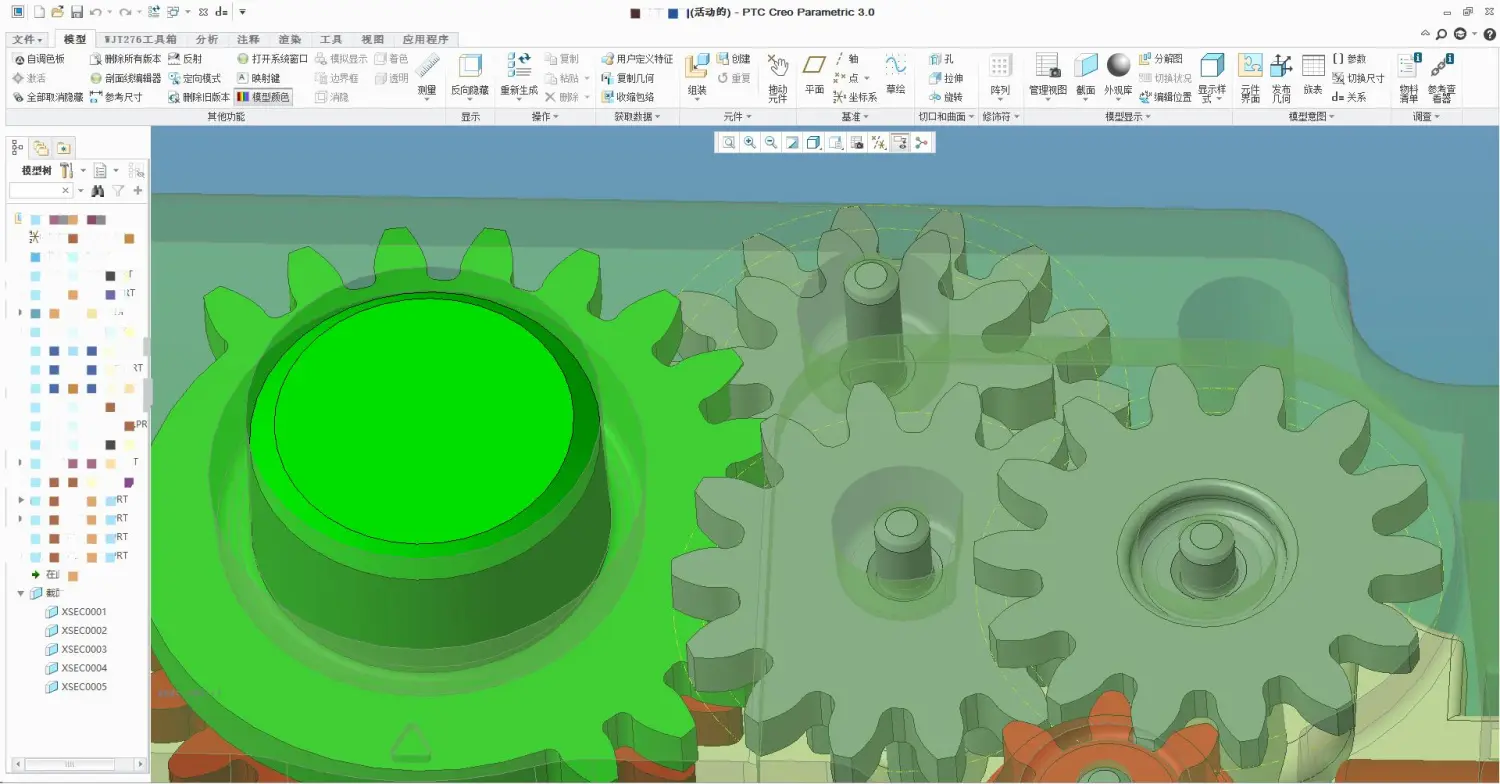Switch to the 工具 (Tools) tab
The height and width of the screenshot is (784, 1500).
tap(331, 40)
